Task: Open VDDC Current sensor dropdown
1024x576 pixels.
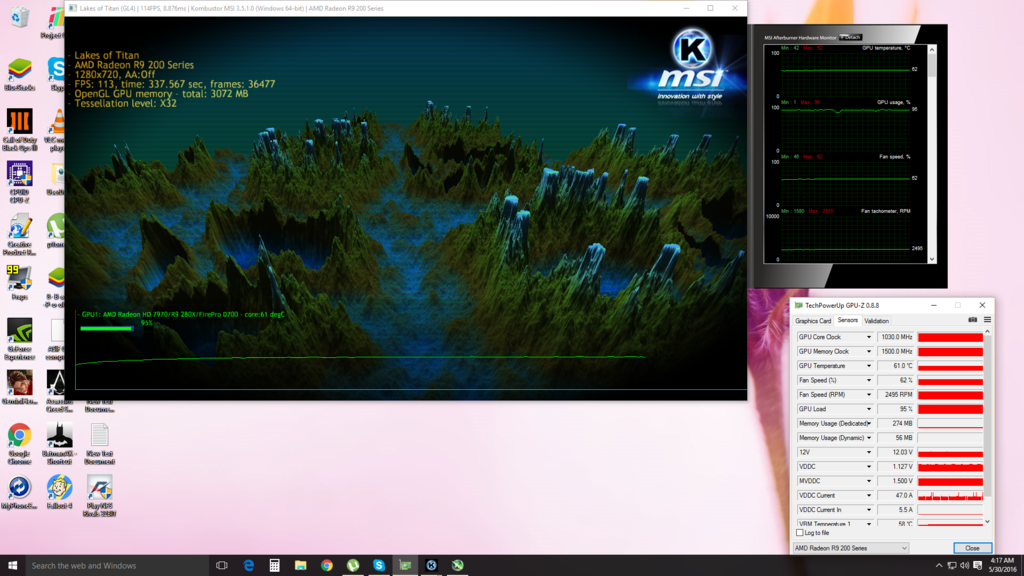Action: click(x=869, y=495)
